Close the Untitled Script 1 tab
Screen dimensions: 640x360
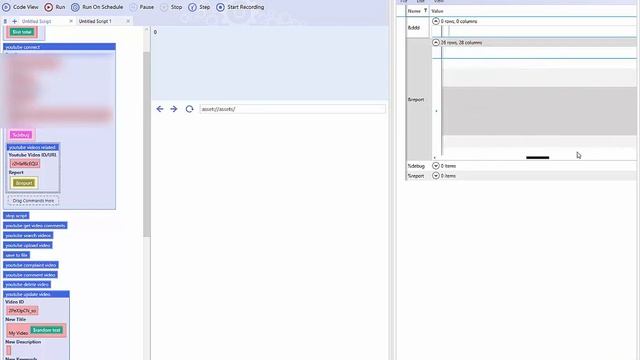[x=128, y=21]
